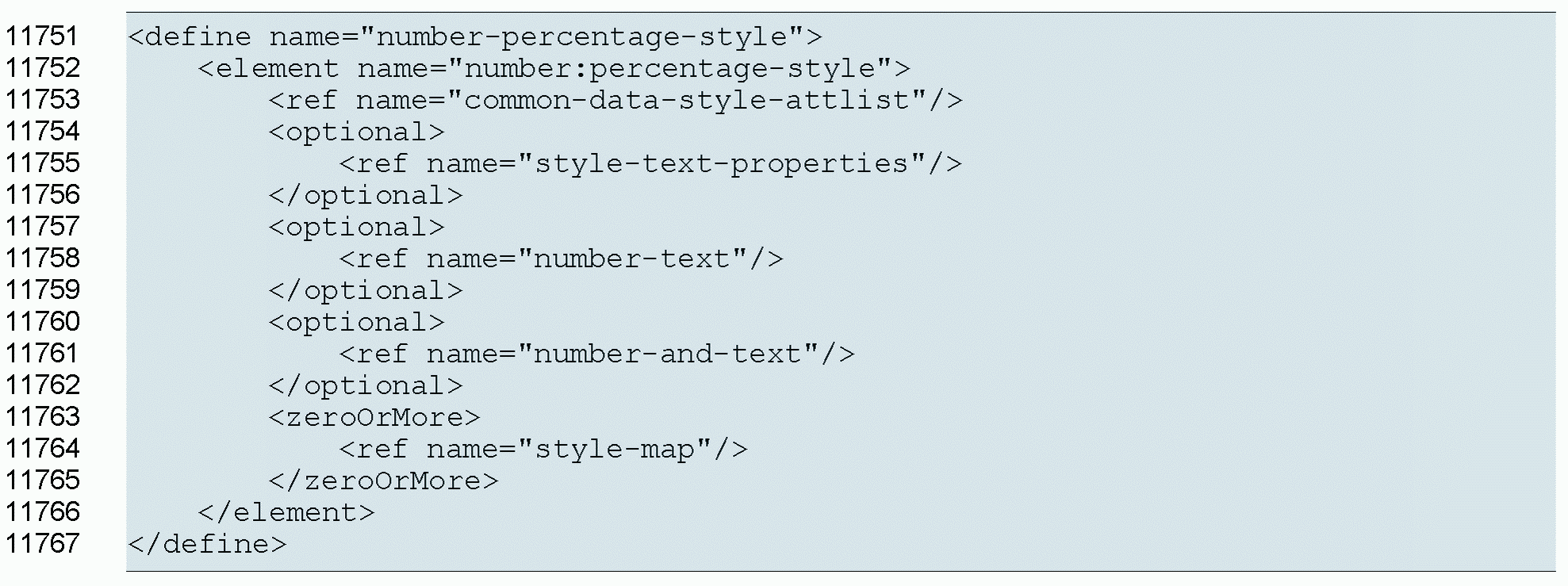Click the ref name="number-text" line
Image resolution: width=1568 pixels, height=586 pixels.
[x=561, y=259]
